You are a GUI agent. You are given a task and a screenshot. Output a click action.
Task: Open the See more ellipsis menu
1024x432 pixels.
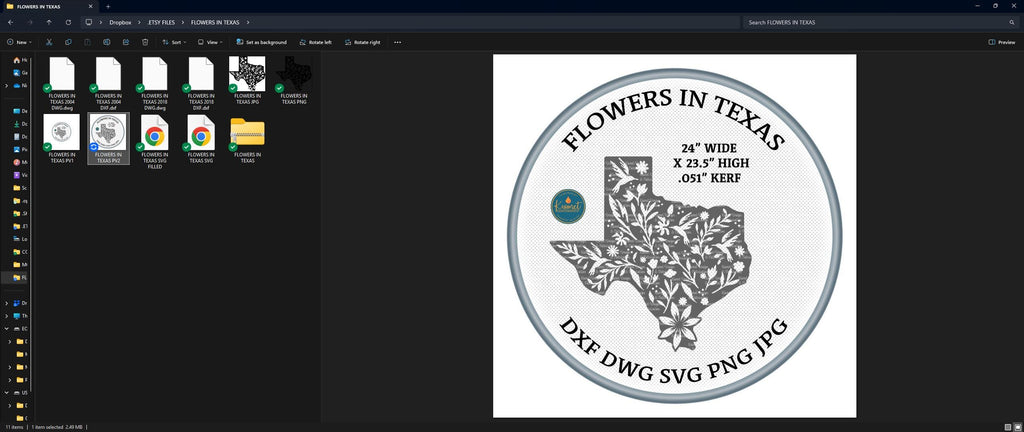[398, 42]
